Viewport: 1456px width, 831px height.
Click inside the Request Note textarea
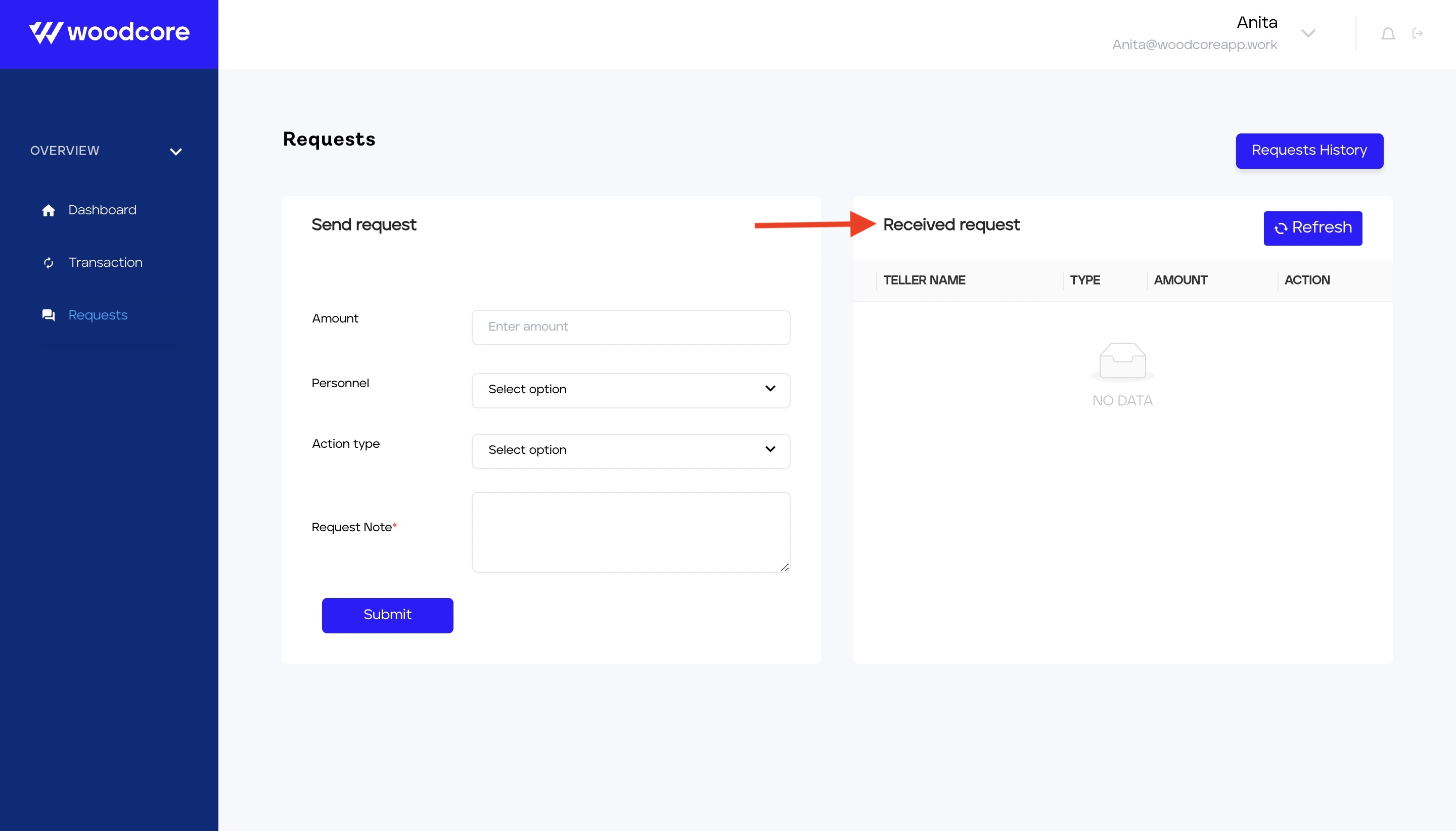tap(631, 532)
